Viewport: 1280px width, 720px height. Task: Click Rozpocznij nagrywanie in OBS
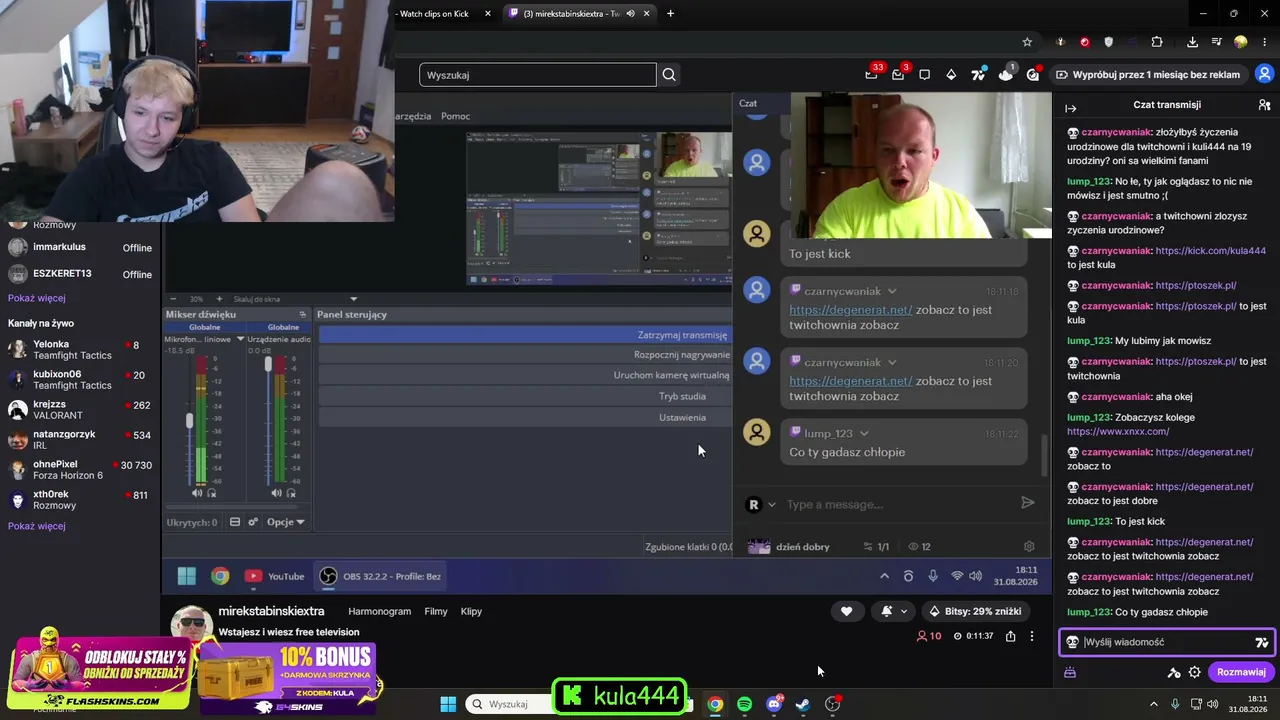point(525,355)
